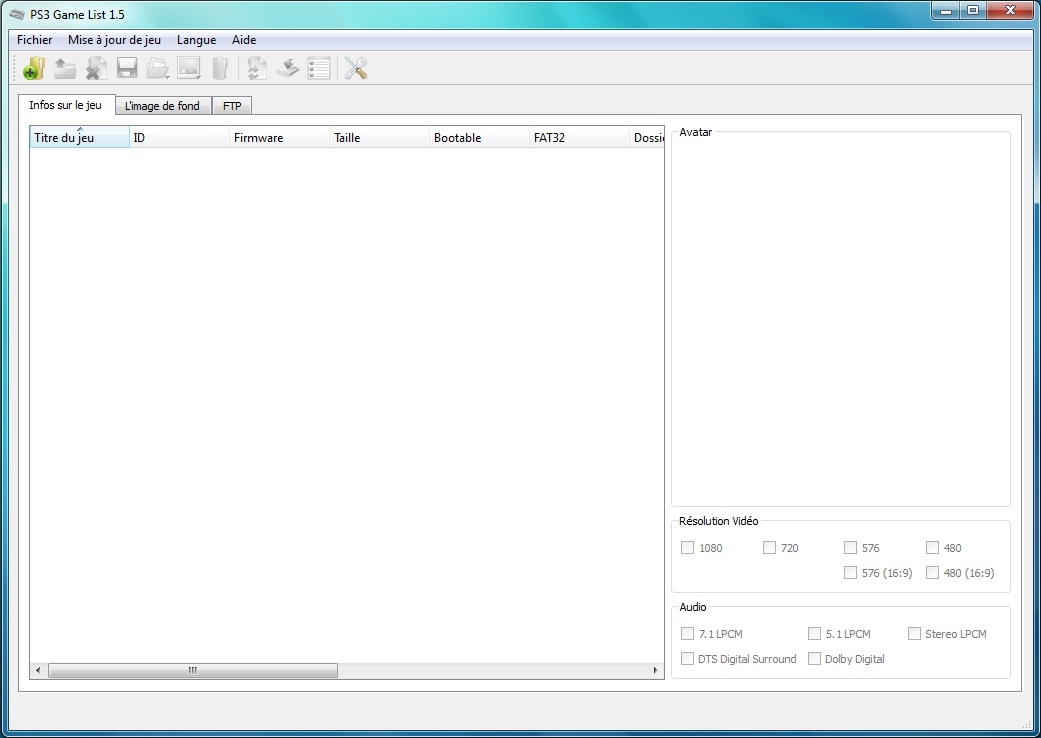Open settings with the tools icon
The width and height of the screenshot is (1041, 738).
(356, 68)
